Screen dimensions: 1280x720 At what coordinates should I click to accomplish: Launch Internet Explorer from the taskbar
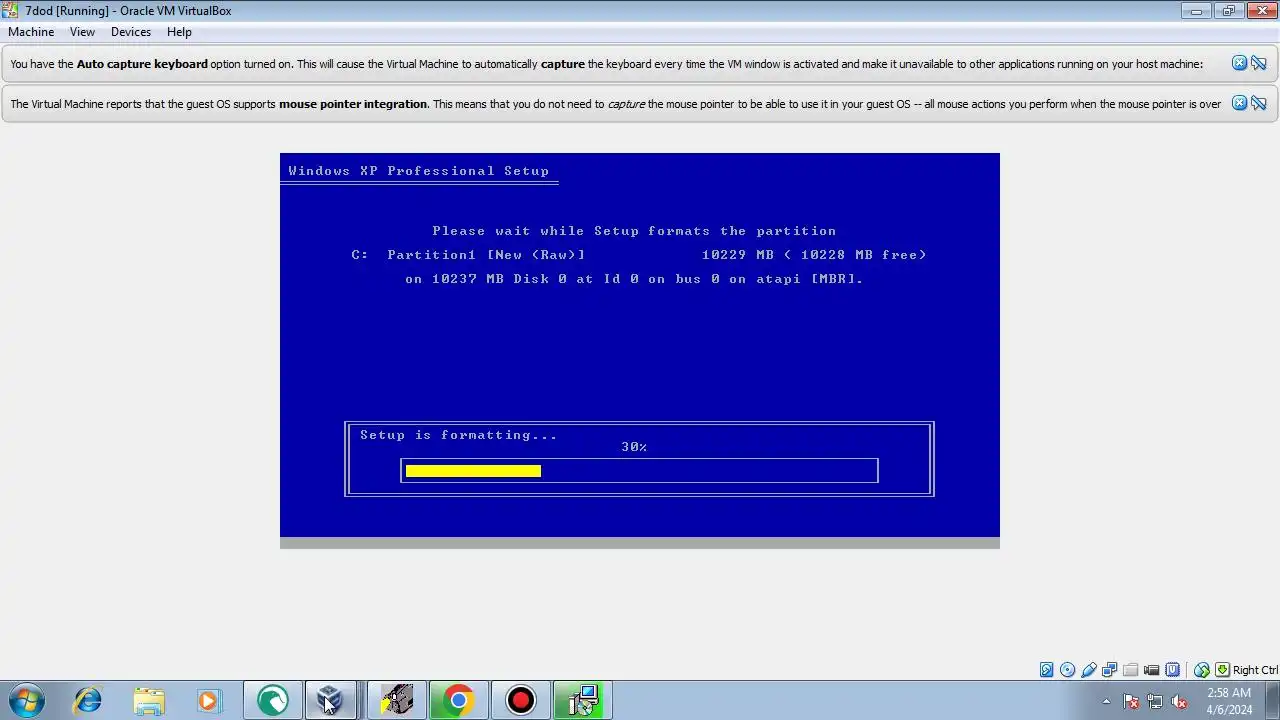(x=88, y=700)
